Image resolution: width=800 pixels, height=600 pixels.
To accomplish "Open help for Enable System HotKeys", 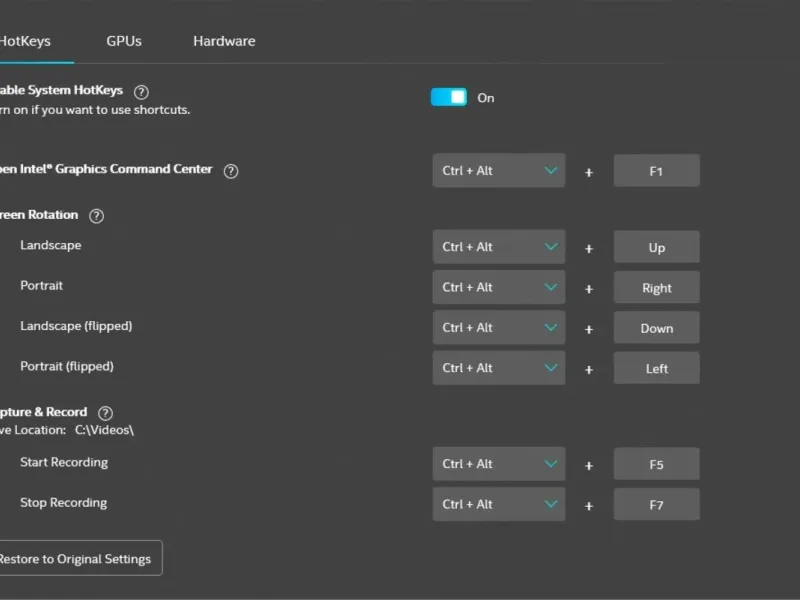I will pos(141,92).
